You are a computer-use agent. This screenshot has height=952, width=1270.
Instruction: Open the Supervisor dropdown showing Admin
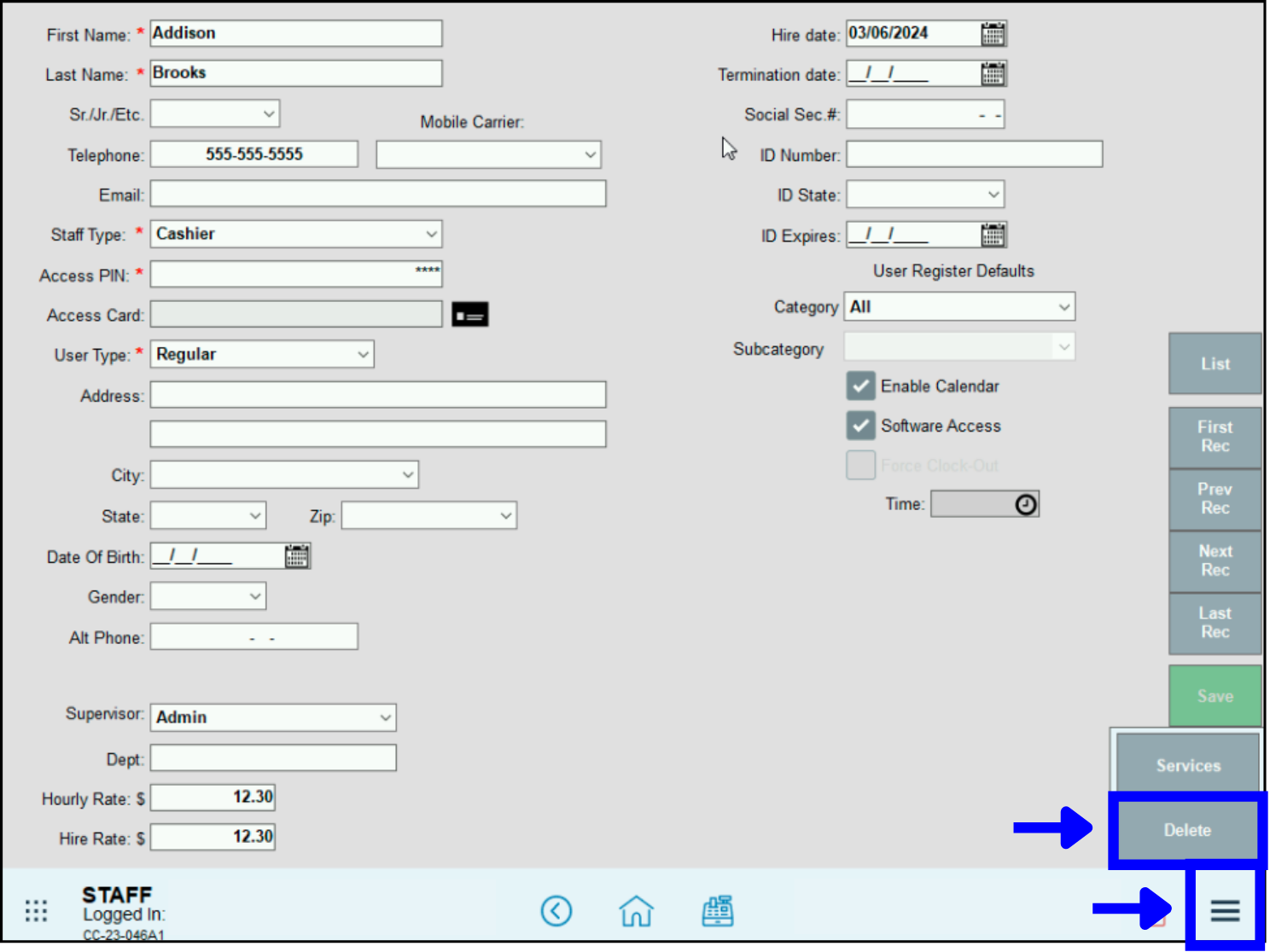(273, 717)
